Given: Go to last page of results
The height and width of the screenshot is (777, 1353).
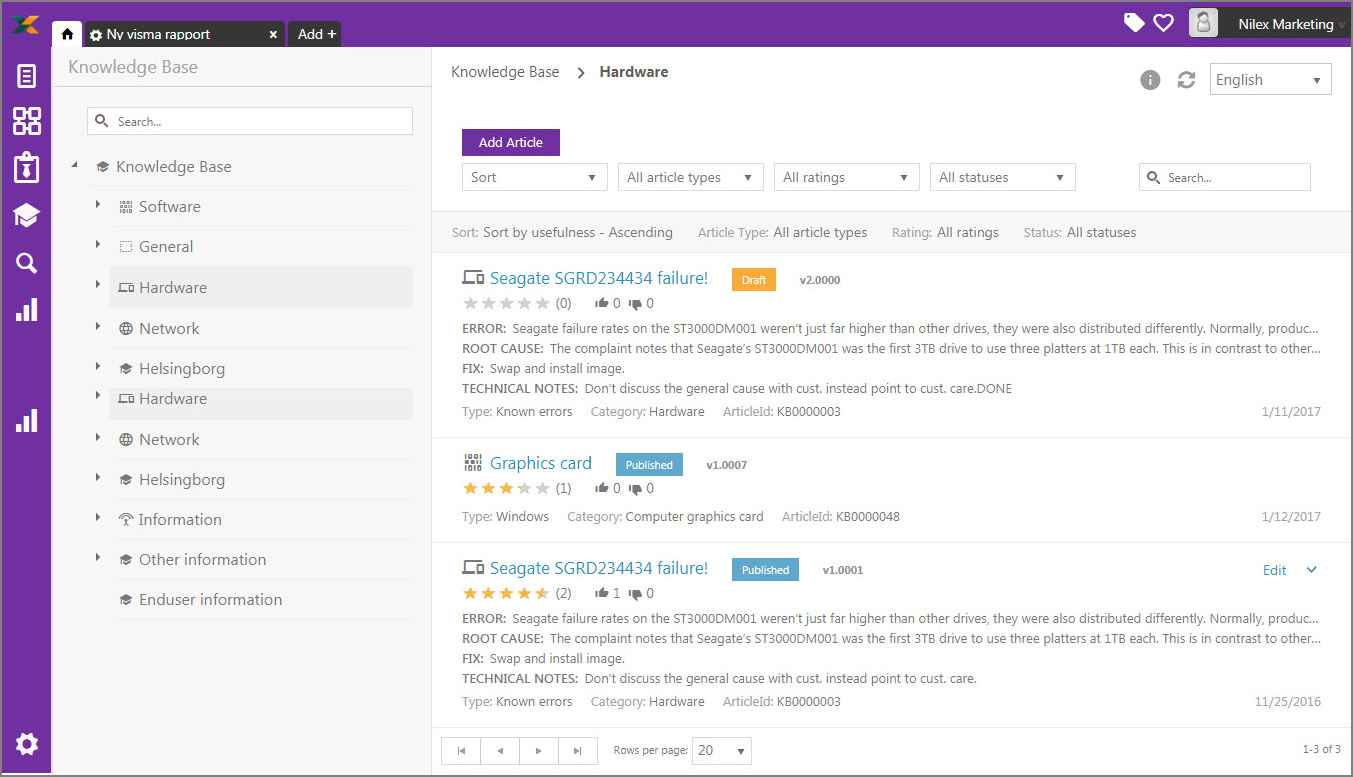Looking at the screenshot, I should pos(578,750).
